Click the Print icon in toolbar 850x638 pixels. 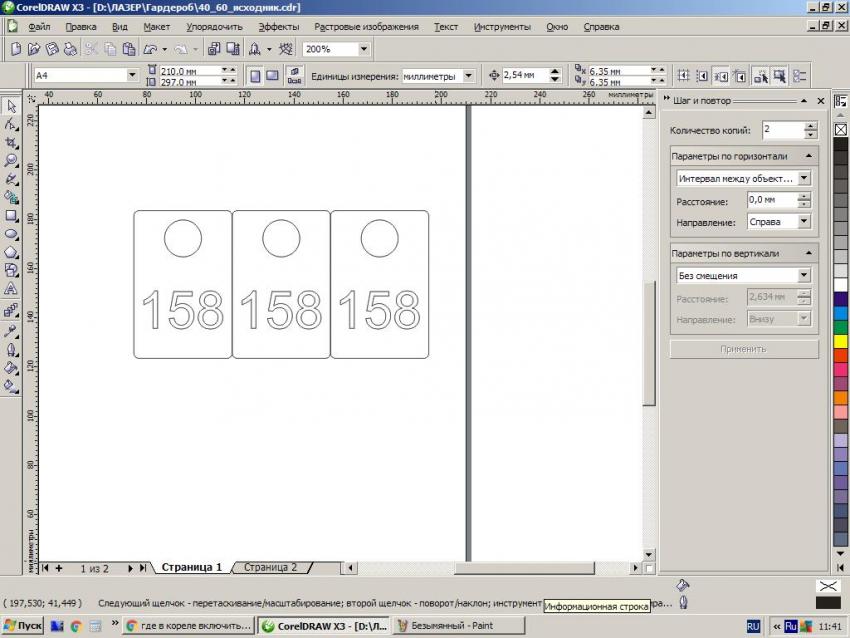pos(69,48)
